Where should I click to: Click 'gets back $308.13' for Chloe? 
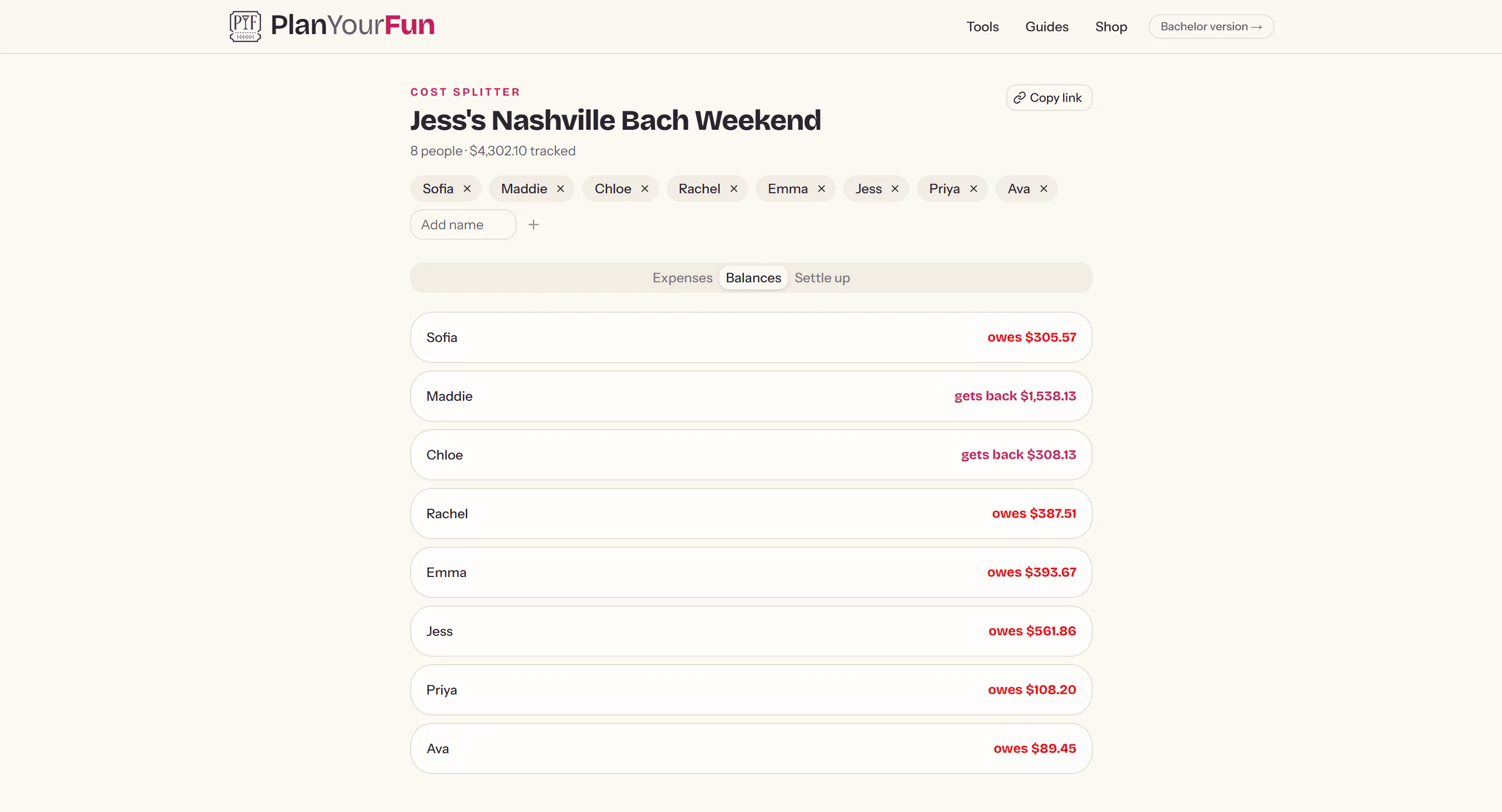tap(1019, 455)
